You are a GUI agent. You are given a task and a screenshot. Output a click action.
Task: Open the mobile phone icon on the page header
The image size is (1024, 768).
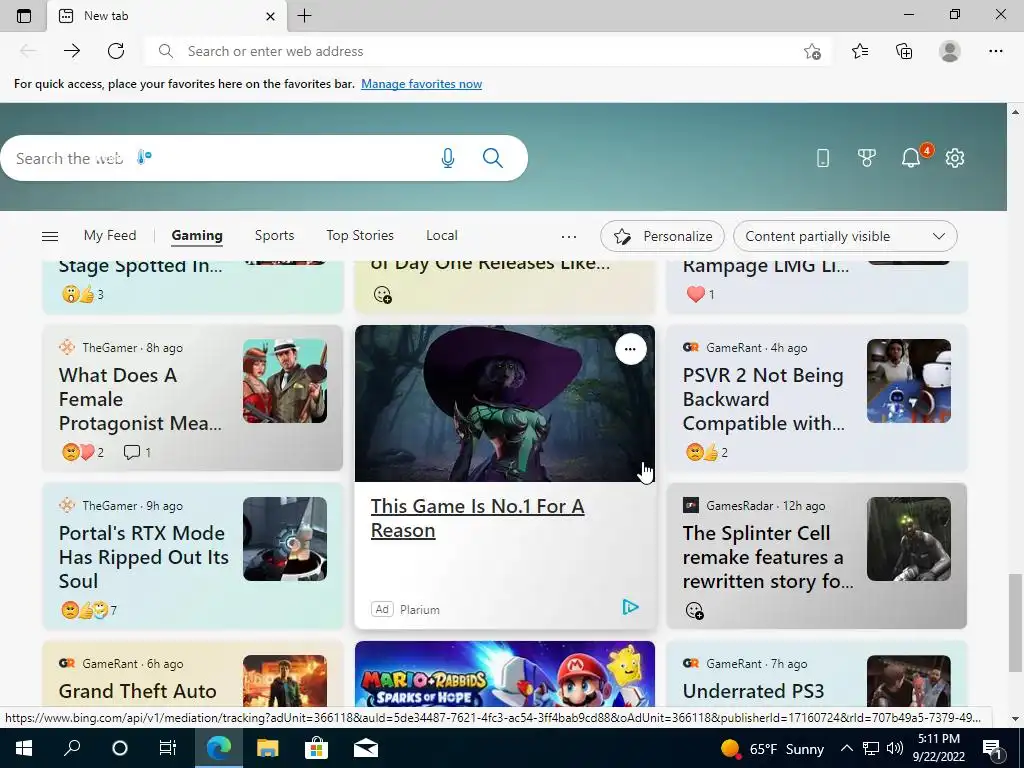click(x=823, y=157)
